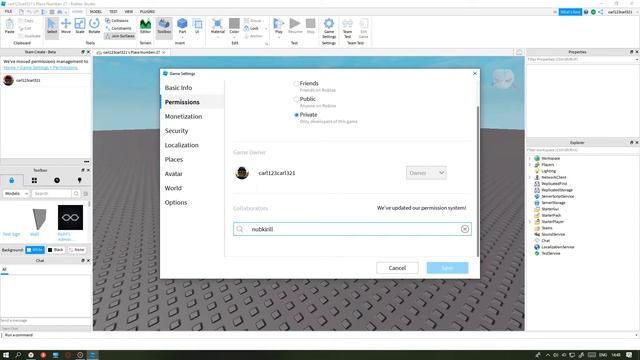Expand the StarterPlayer node in Explorer

click(x=530, y=222)
